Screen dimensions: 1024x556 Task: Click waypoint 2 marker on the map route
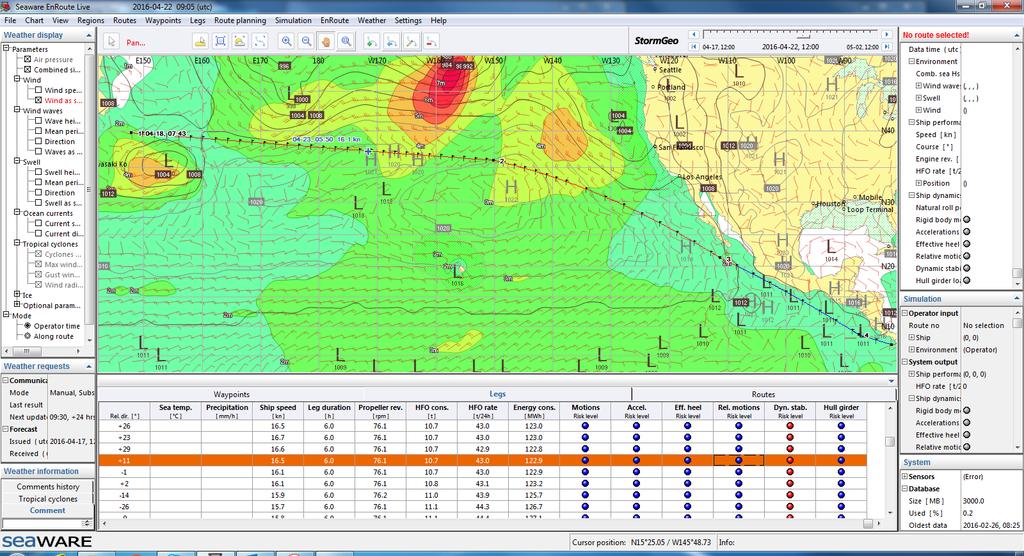pos(501,161)
